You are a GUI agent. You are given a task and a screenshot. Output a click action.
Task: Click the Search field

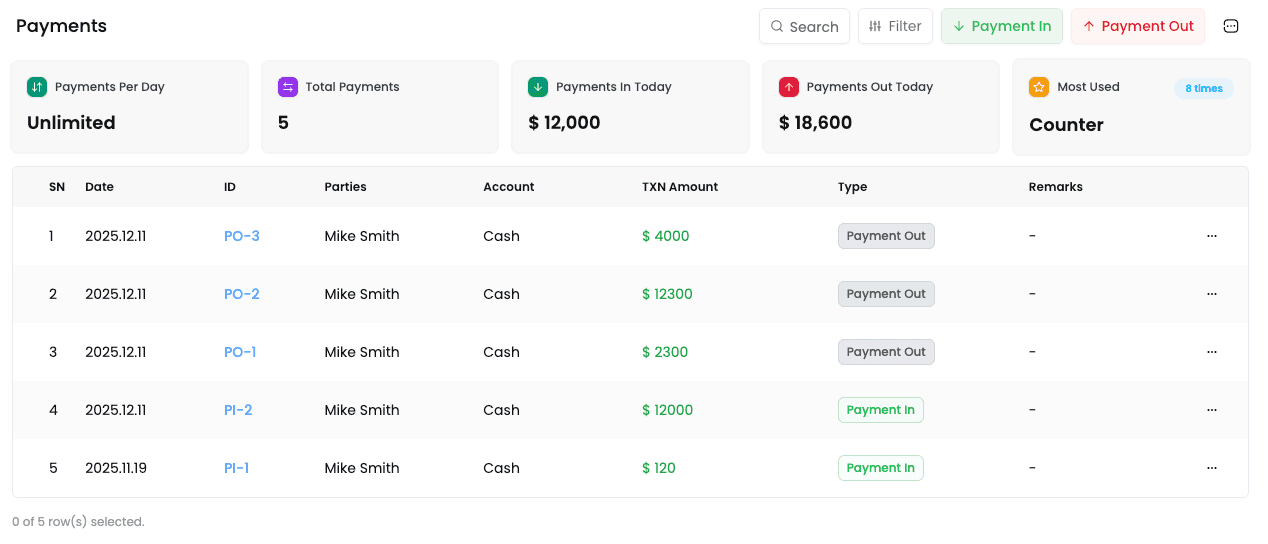click(804, 26)
